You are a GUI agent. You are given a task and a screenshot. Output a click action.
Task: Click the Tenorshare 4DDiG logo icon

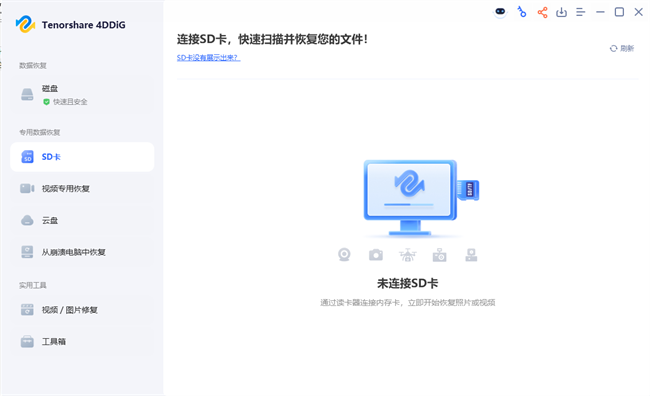pos(25,24)
